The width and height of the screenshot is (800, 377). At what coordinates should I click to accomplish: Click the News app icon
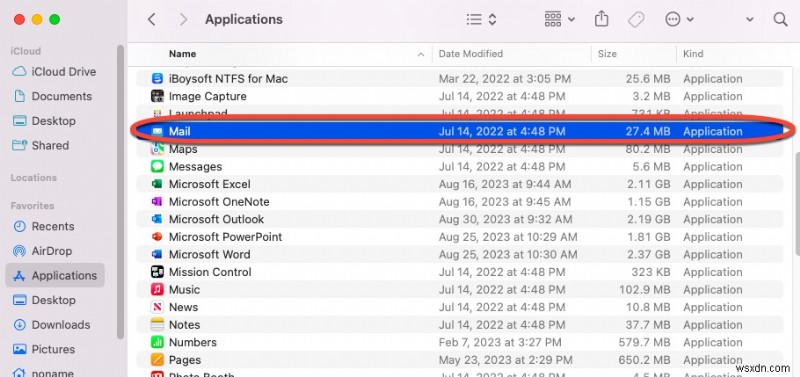[157, 307]
